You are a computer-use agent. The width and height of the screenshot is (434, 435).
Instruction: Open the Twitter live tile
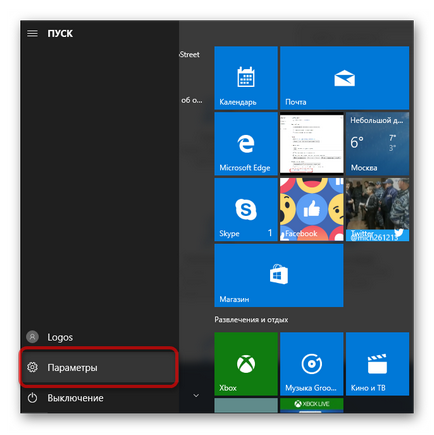click(x=377, y=209)
